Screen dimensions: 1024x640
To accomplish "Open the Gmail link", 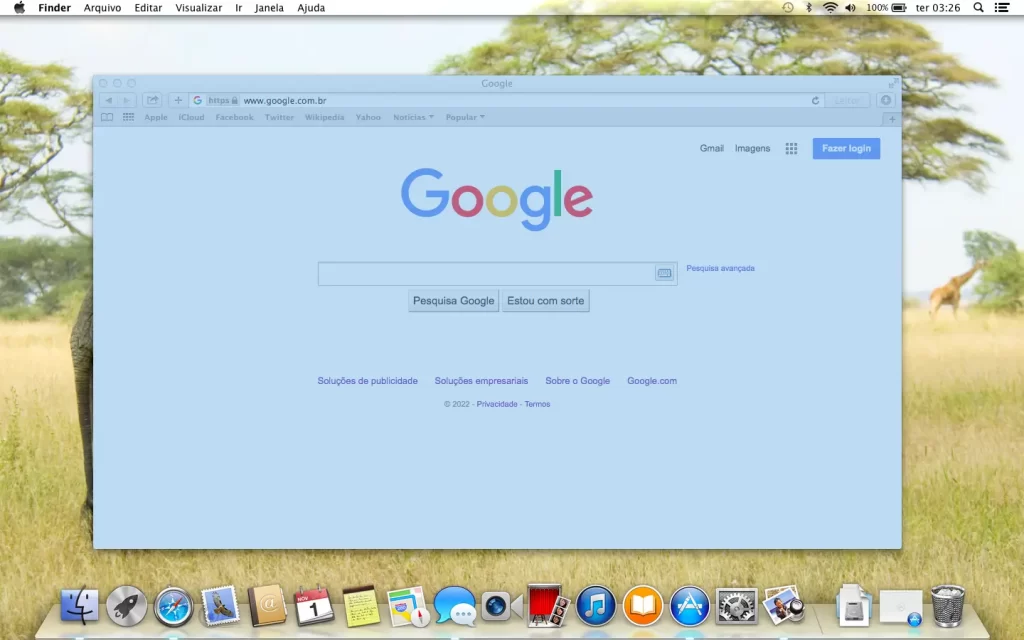I will 712,148.
